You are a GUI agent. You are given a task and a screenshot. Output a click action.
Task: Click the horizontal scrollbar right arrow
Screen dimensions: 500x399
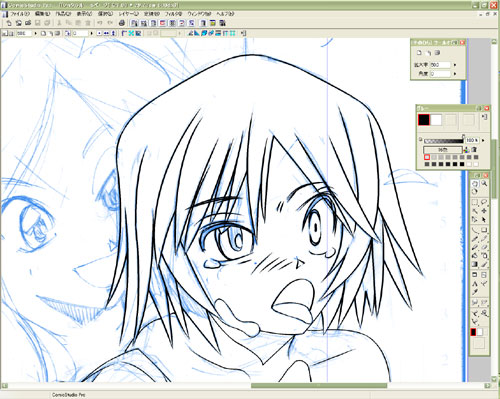(487, 386)
